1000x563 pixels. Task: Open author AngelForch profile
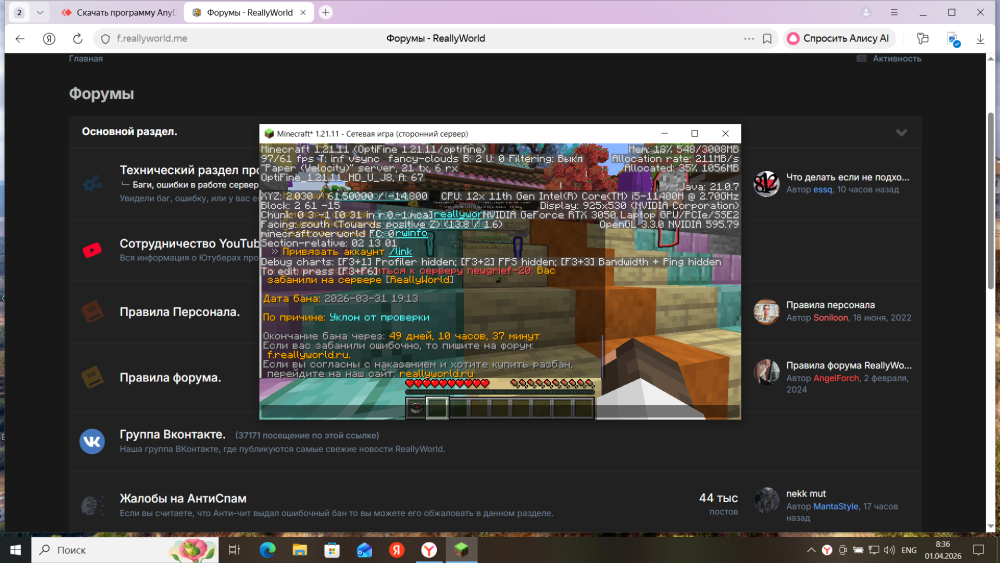(836, 378)
